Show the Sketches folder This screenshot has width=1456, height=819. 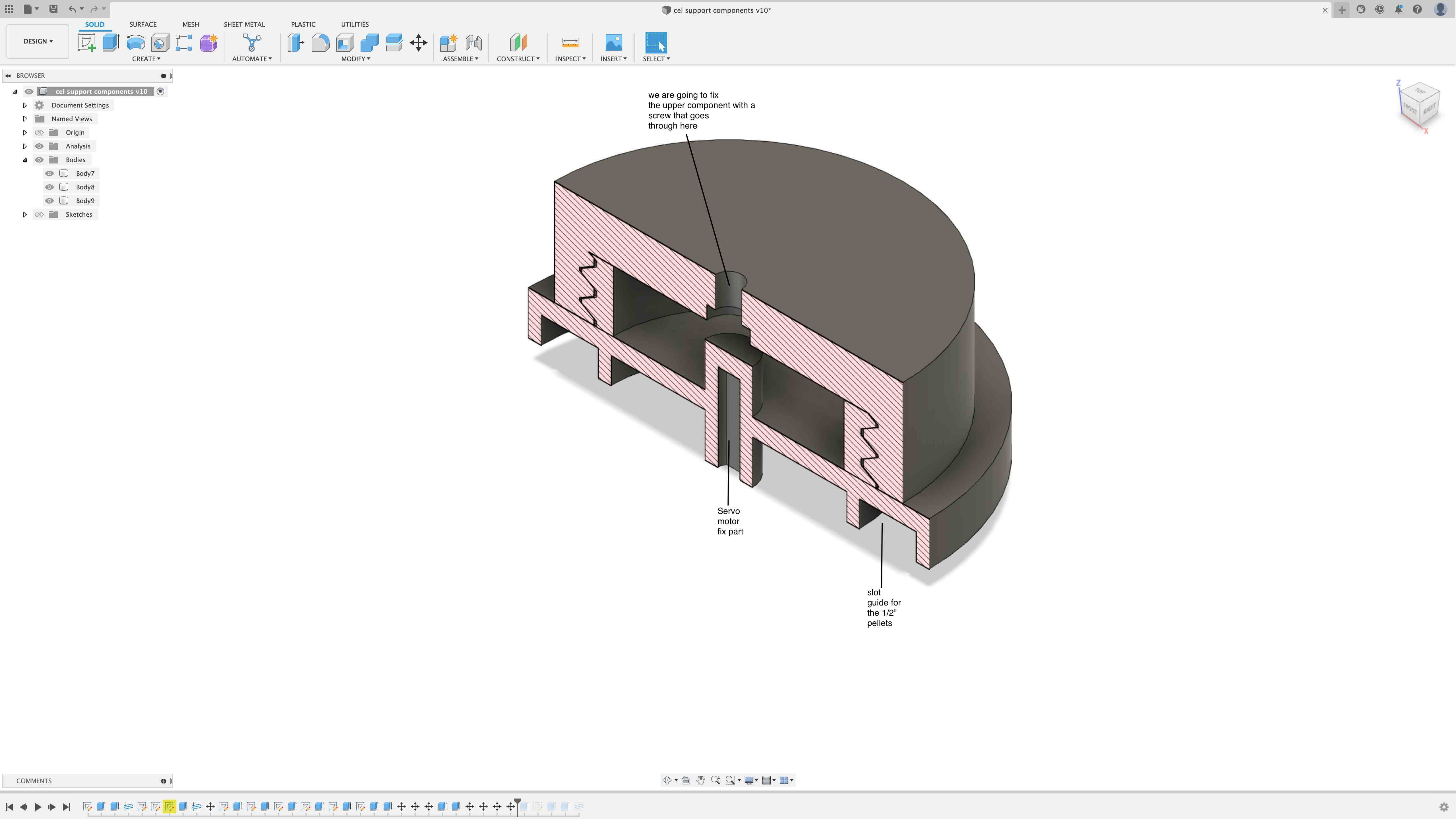(x=39, y=214)
